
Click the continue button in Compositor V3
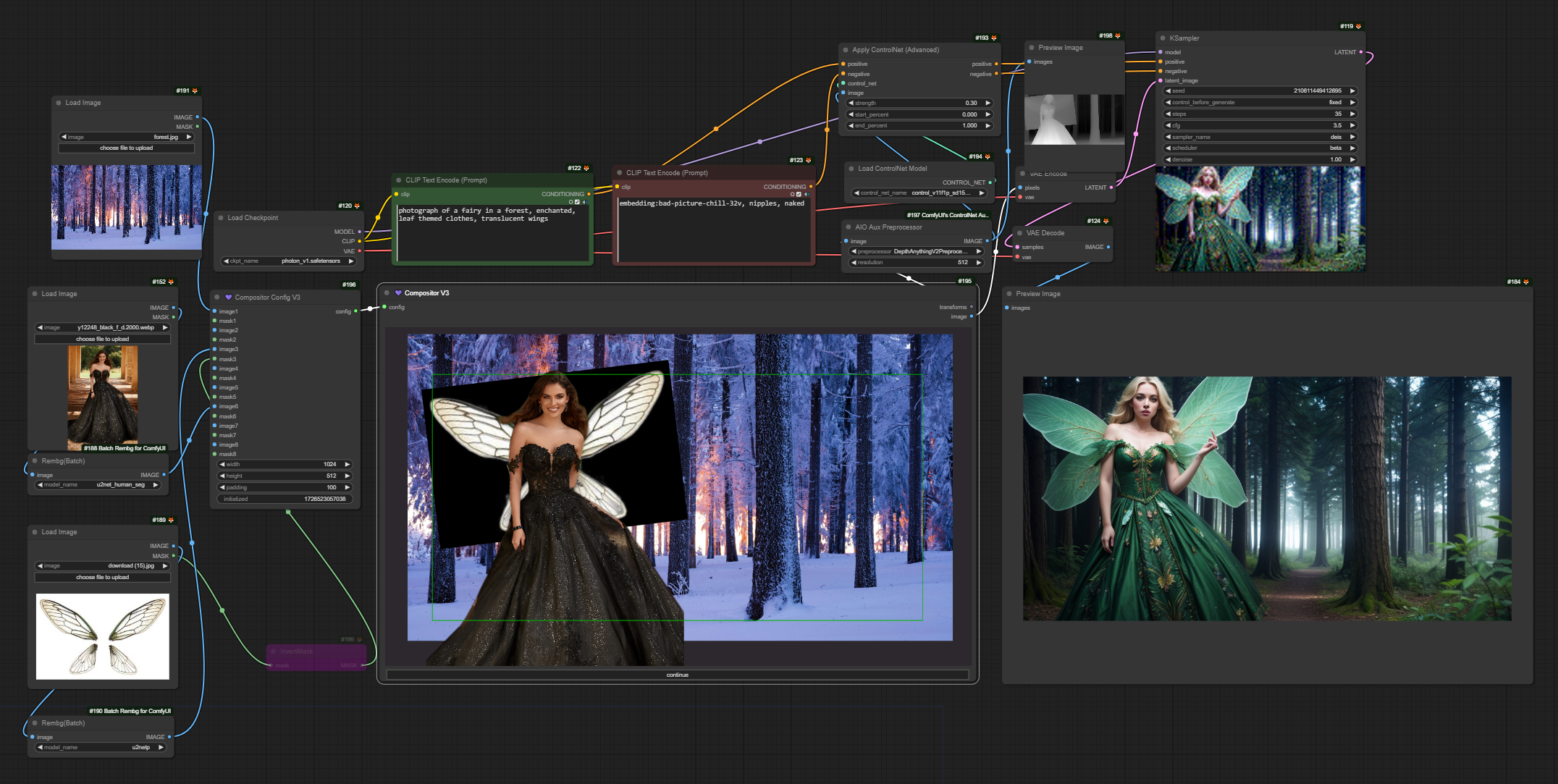tap(678, 675)
